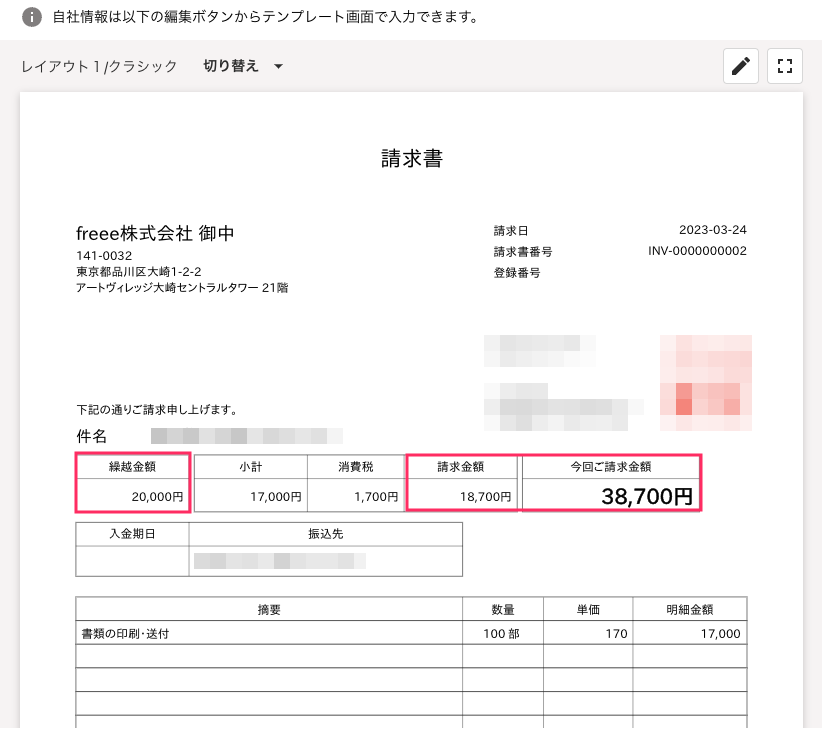This screenshot has width=822, height=729.
Task: Click address line 東京都品川区大崎1-2-2
Action: (139, 271)
